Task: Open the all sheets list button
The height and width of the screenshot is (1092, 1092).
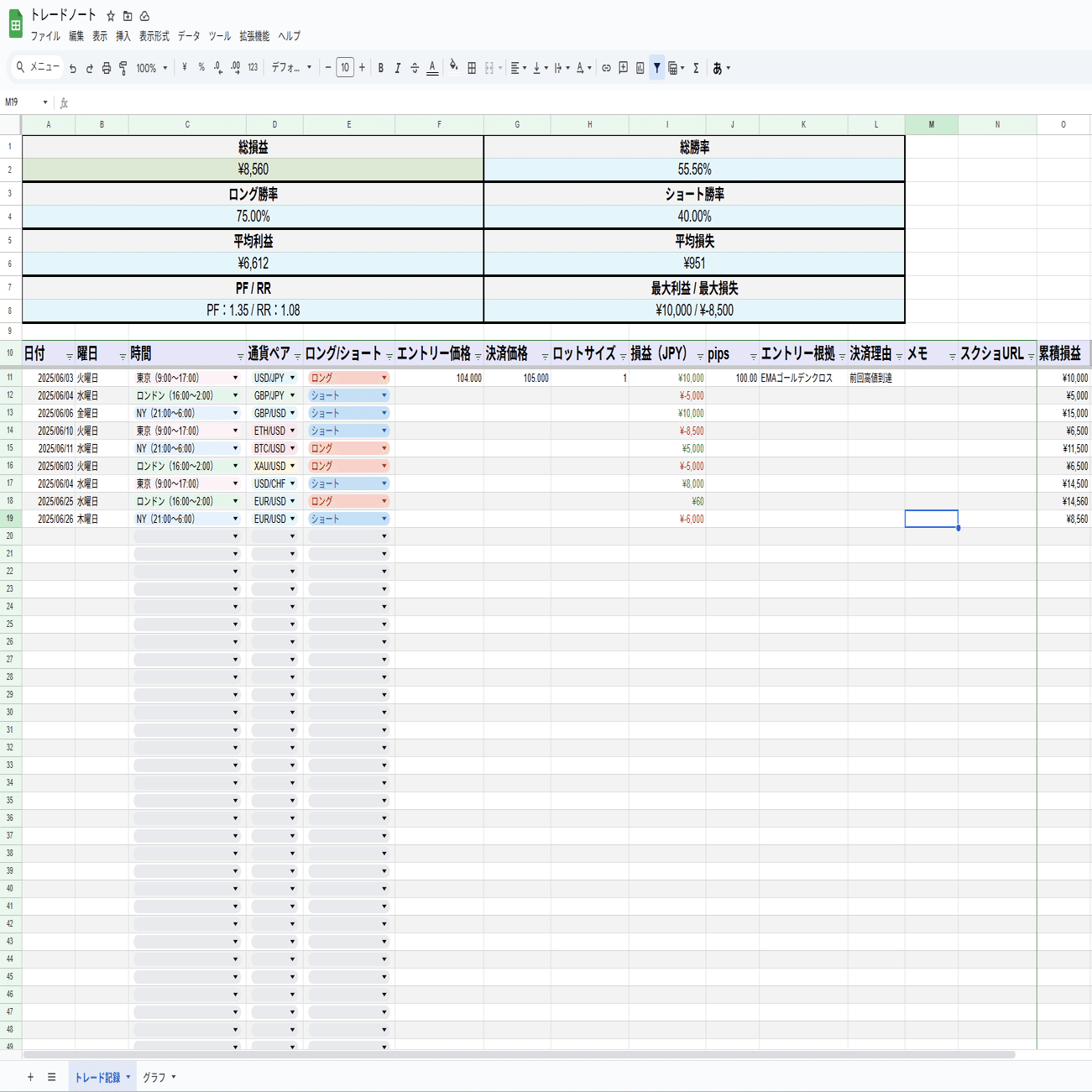Action: click(x=51, y=1077)
